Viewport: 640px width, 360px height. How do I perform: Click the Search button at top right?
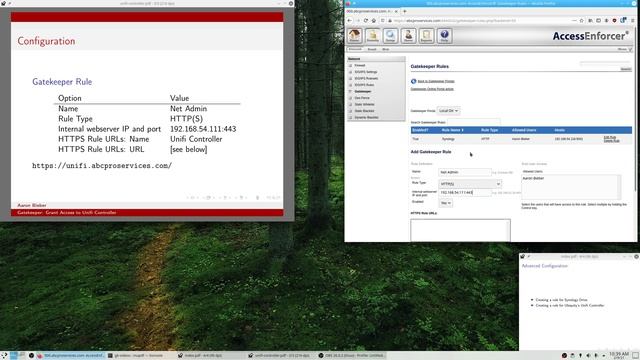(626, 69)
